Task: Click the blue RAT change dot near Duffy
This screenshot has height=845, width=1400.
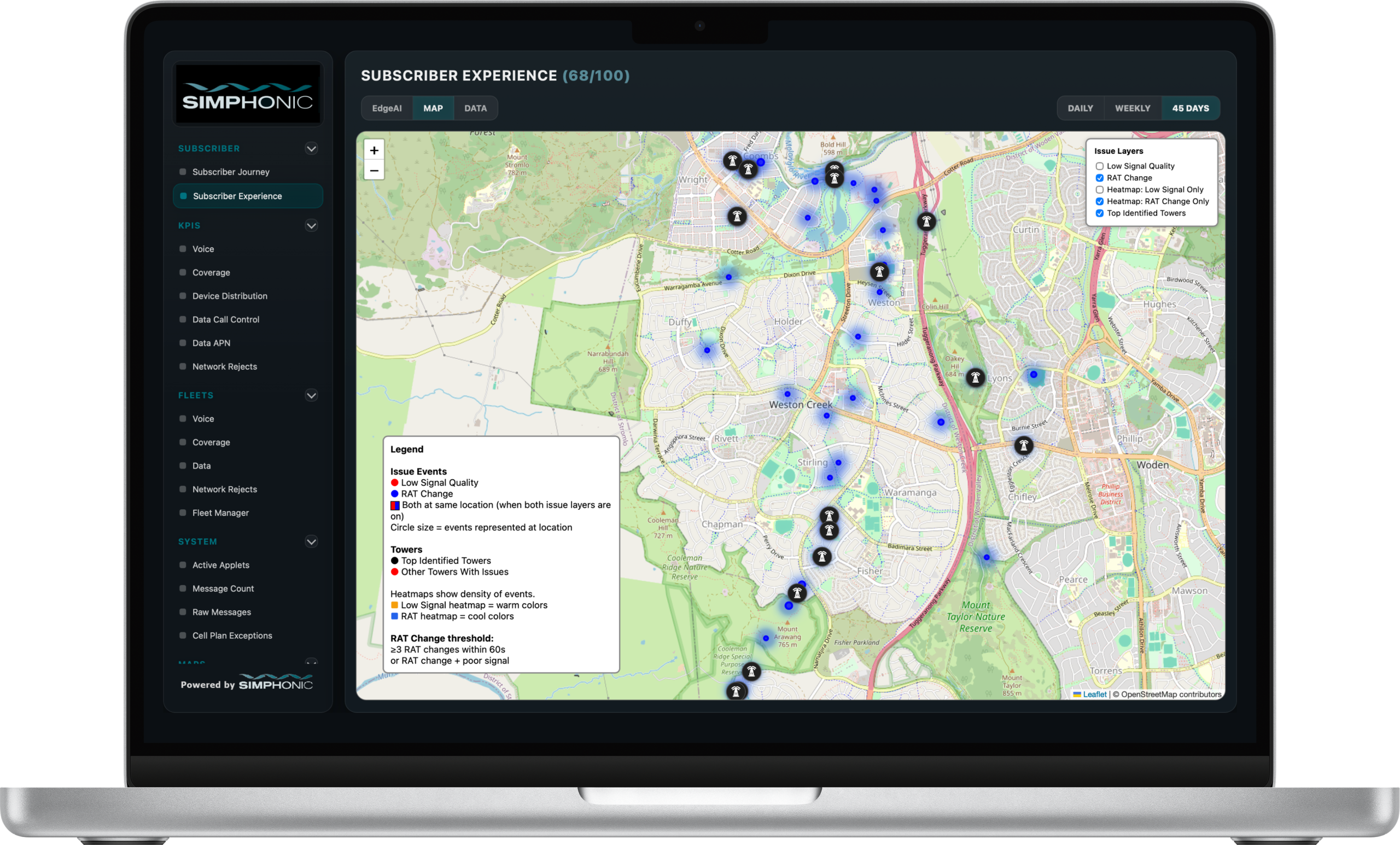Action: point(707,351)
